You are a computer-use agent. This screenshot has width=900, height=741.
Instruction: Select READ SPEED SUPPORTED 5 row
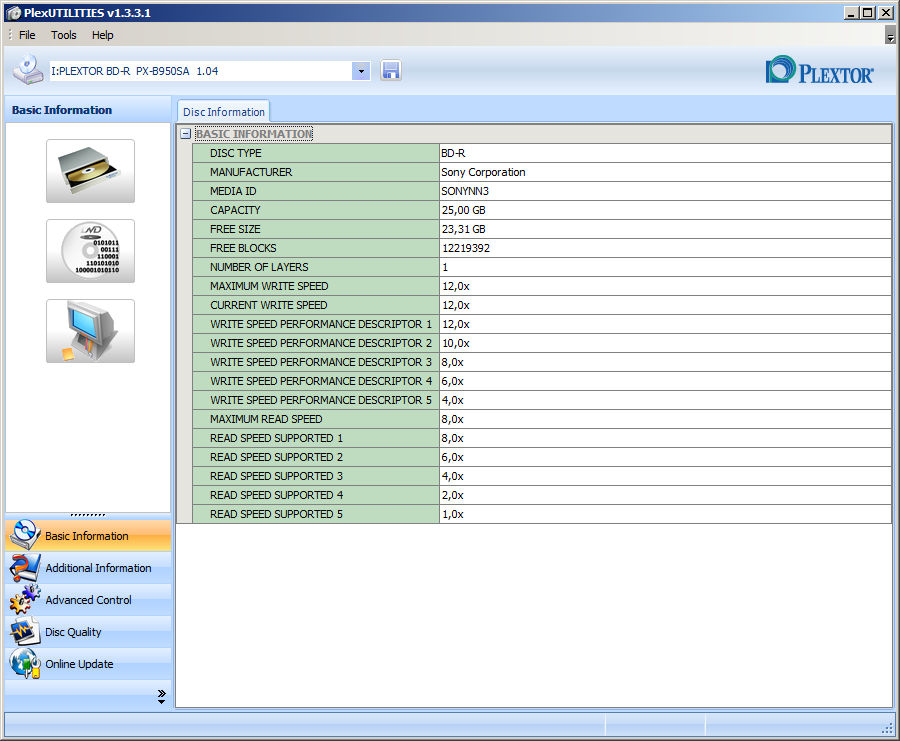542,514
